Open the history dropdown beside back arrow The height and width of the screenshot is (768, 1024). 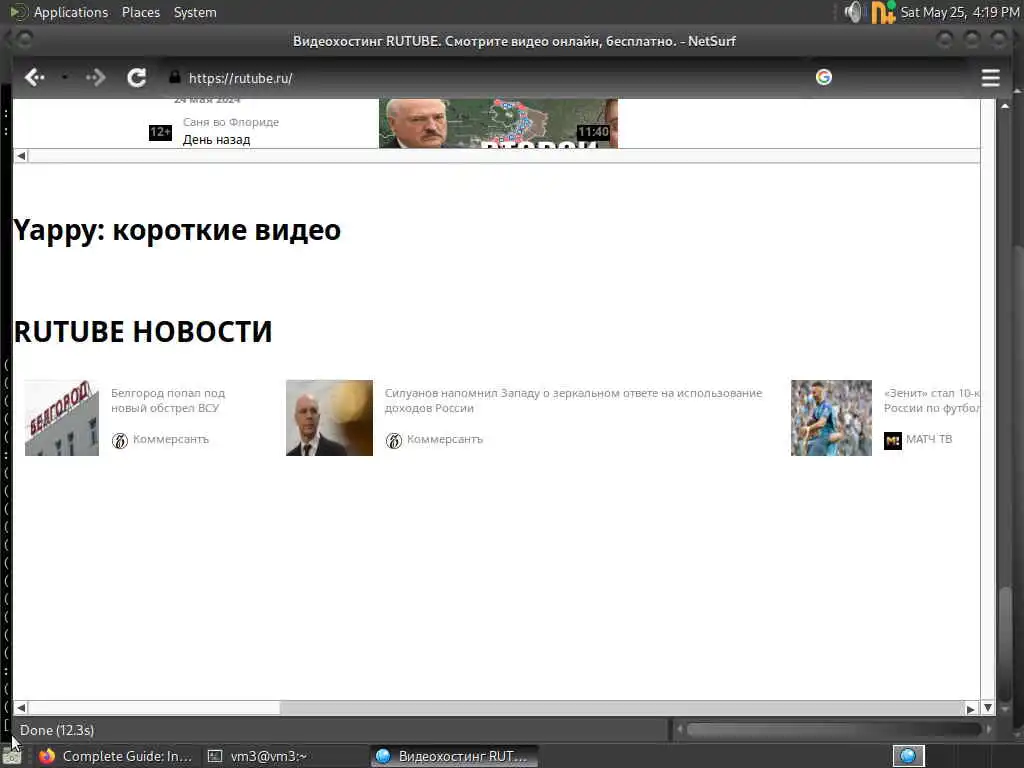coord(65,77)
